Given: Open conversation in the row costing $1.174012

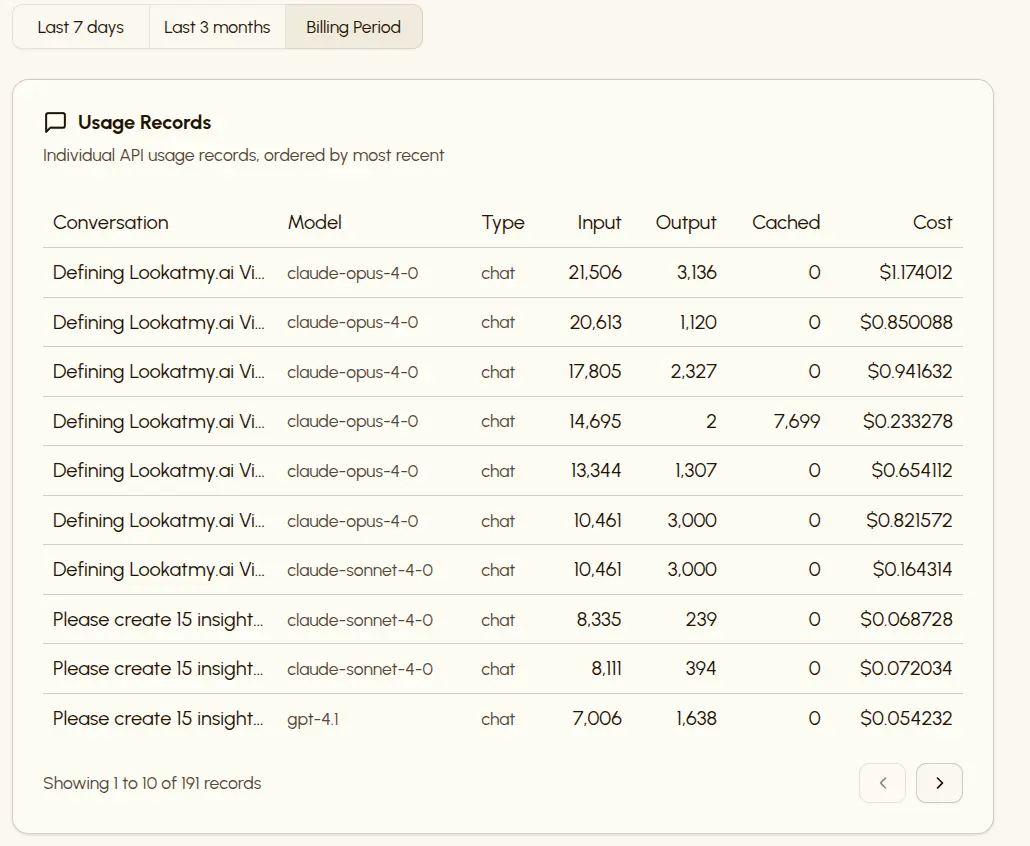Looking at the screenshot, I should tap(158, 273).
